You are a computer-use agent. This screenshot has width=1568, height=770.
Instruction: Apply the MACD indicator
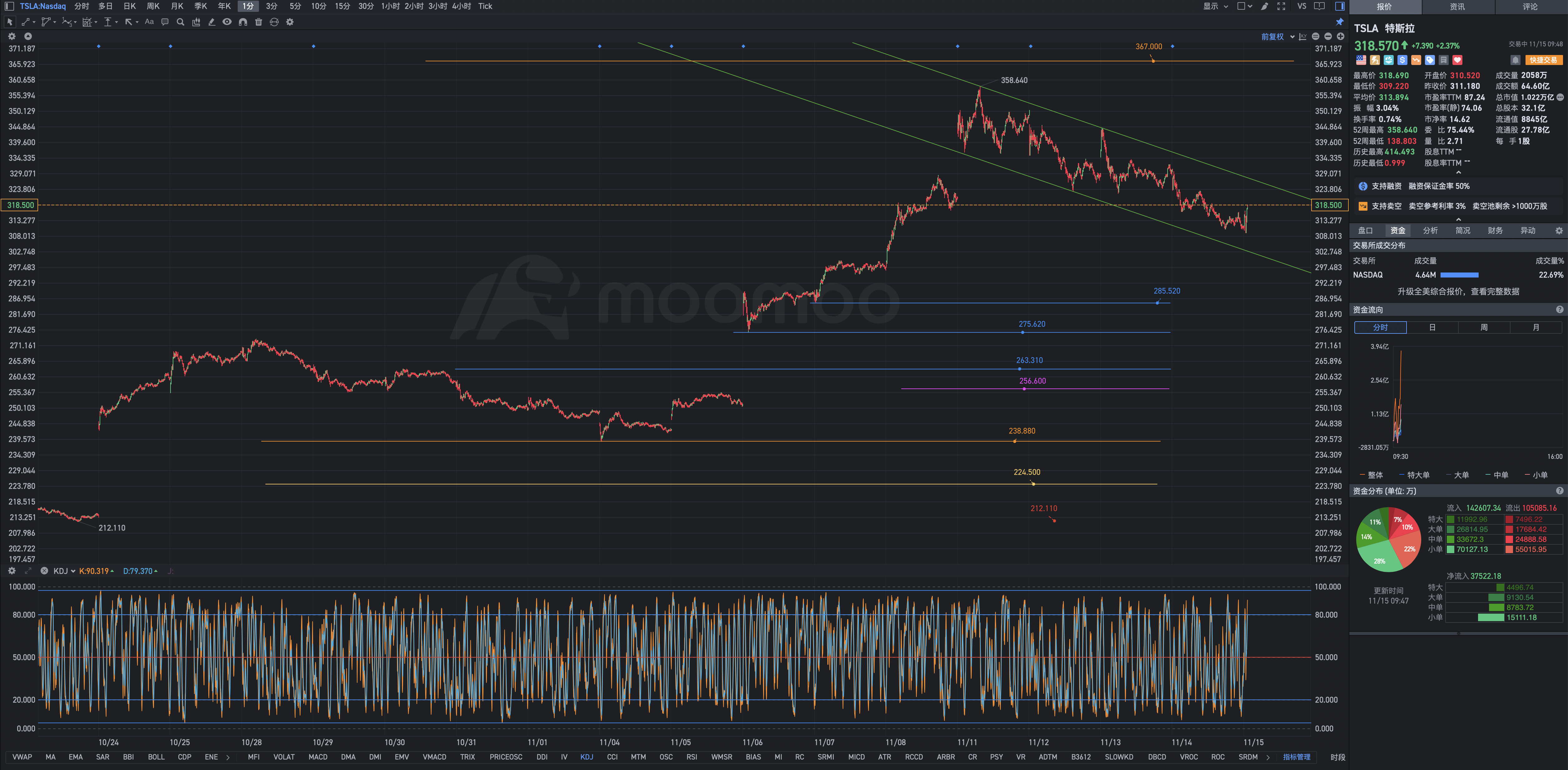coord(318,757)
